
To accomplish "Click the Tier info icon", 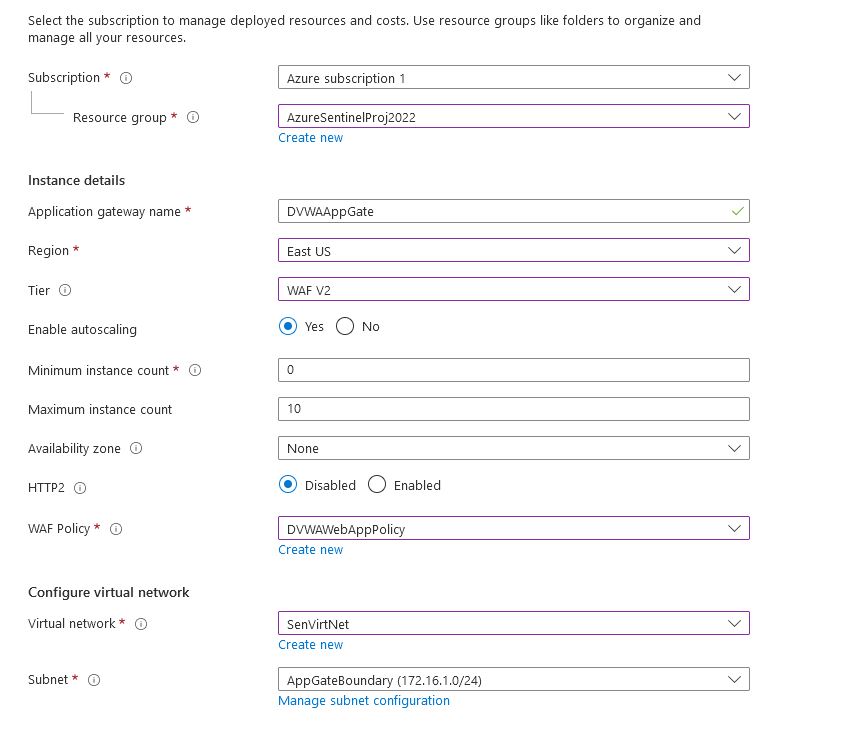I will click(x=66, y=290).
